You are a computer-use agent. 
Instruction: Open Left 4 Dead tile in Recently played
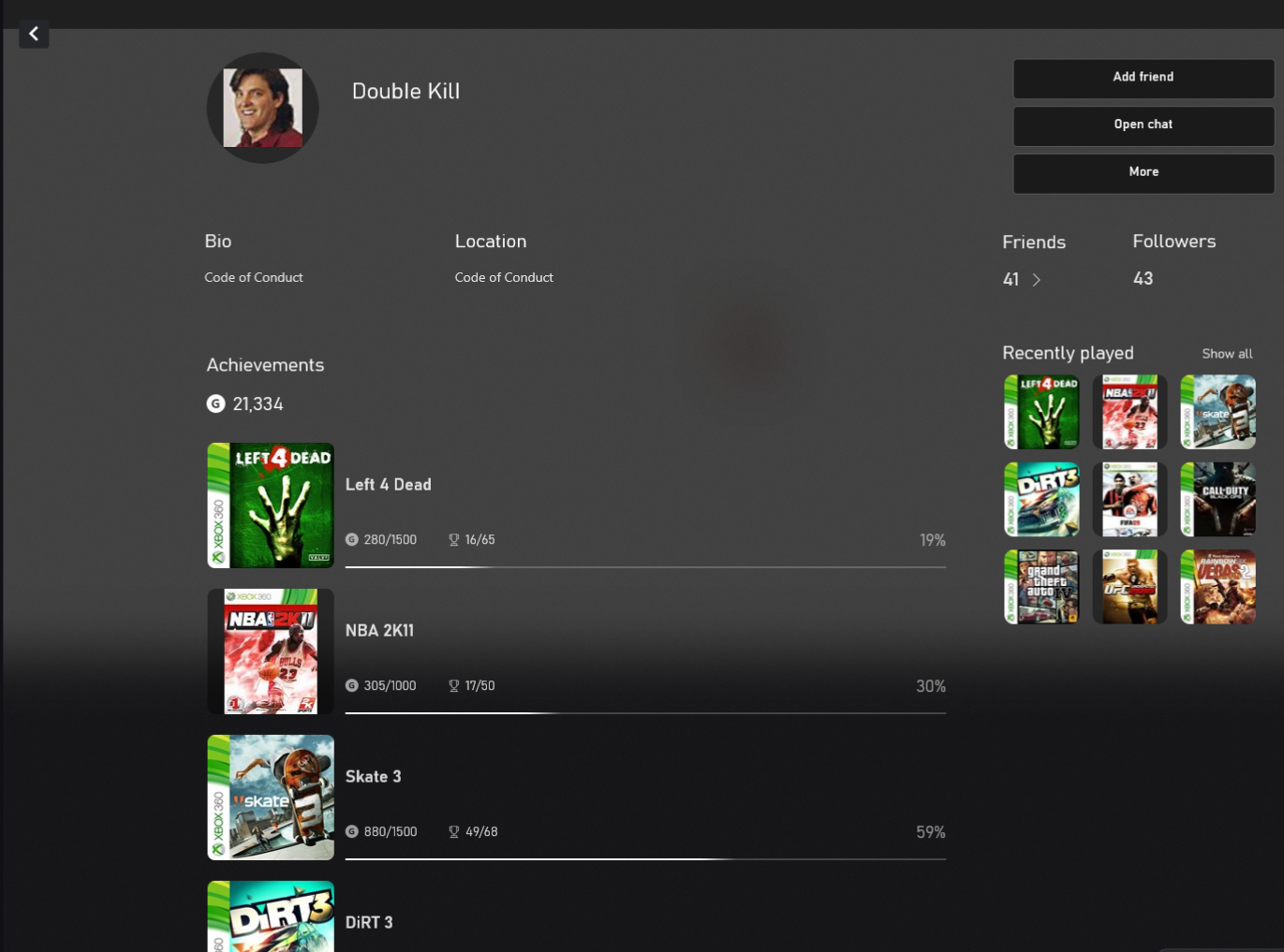pos(1041,412)
